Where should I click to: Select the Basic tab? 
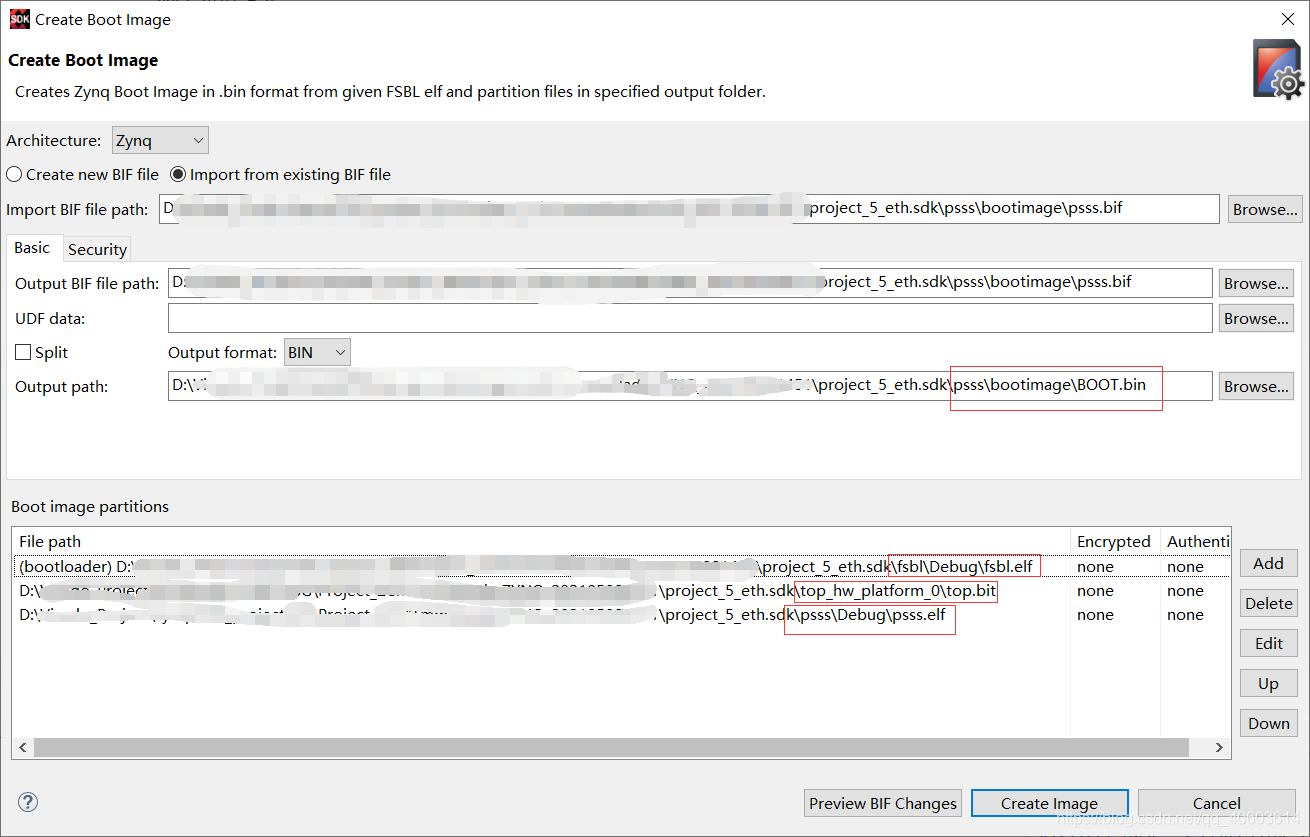[x=34, y=247]
